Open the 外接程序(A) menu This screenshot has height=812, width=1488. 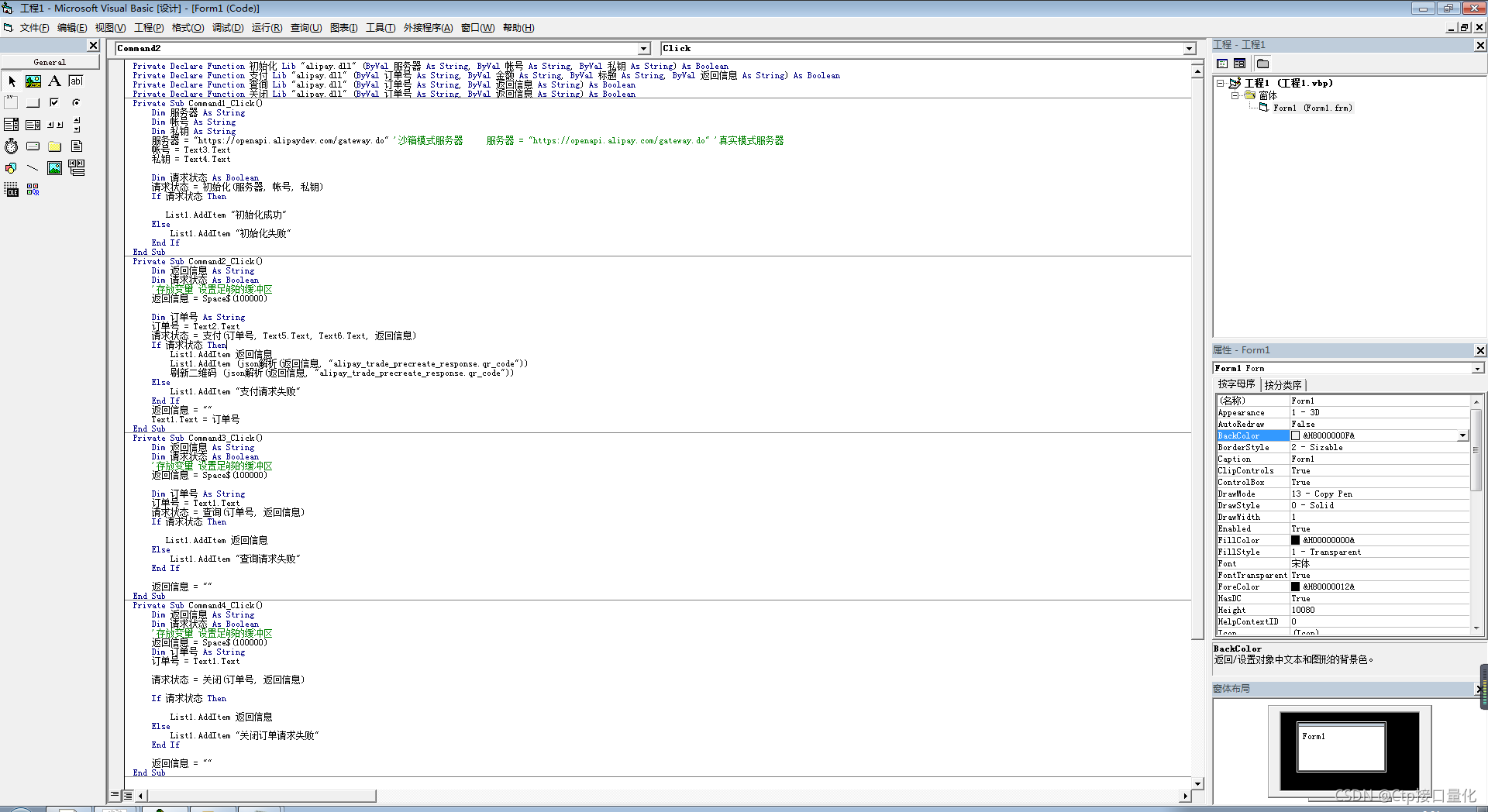point(428,28)
